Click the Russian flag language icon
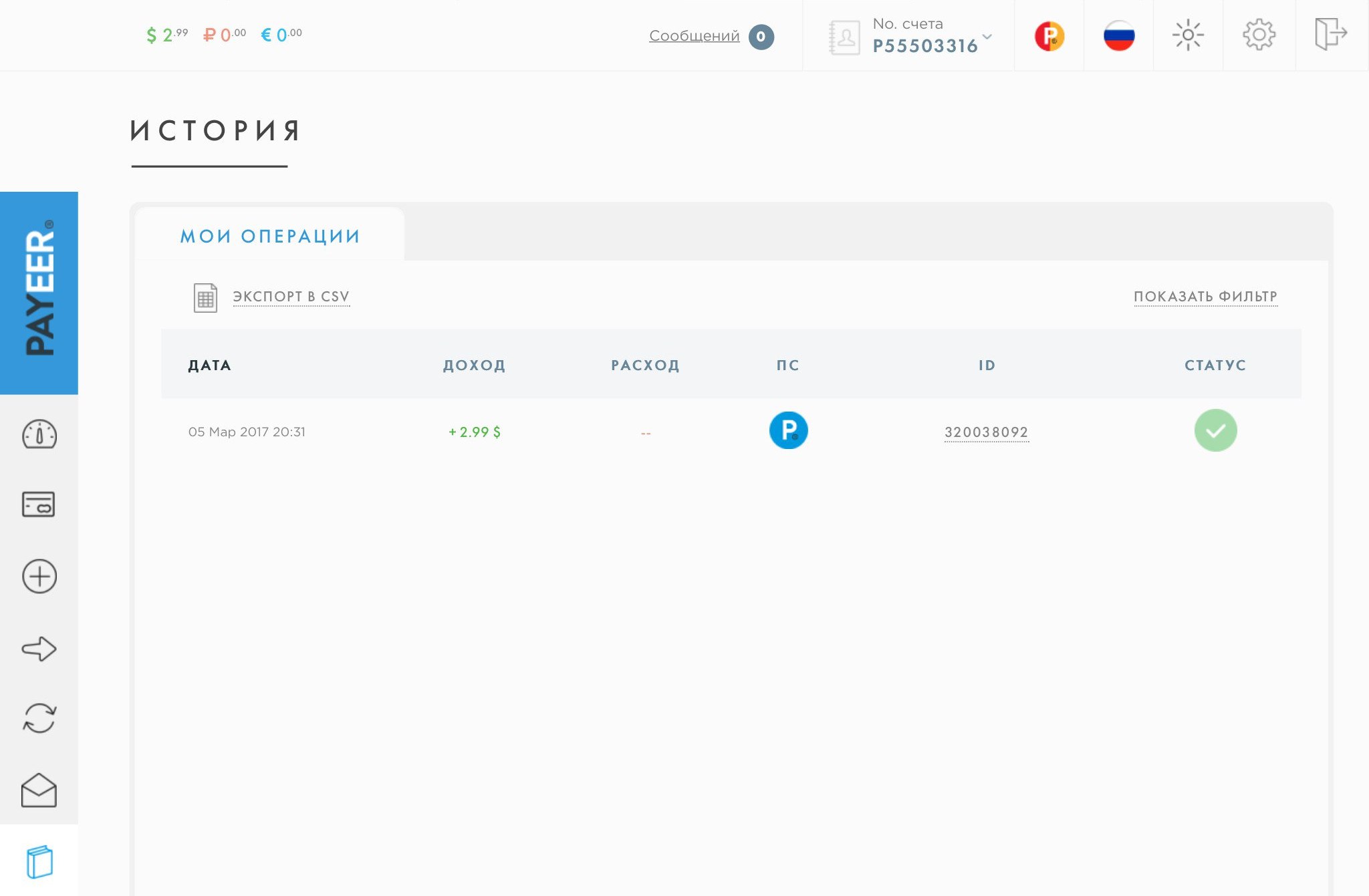This screenshot has height=896, width=1369. click(x=1119, y=35)
